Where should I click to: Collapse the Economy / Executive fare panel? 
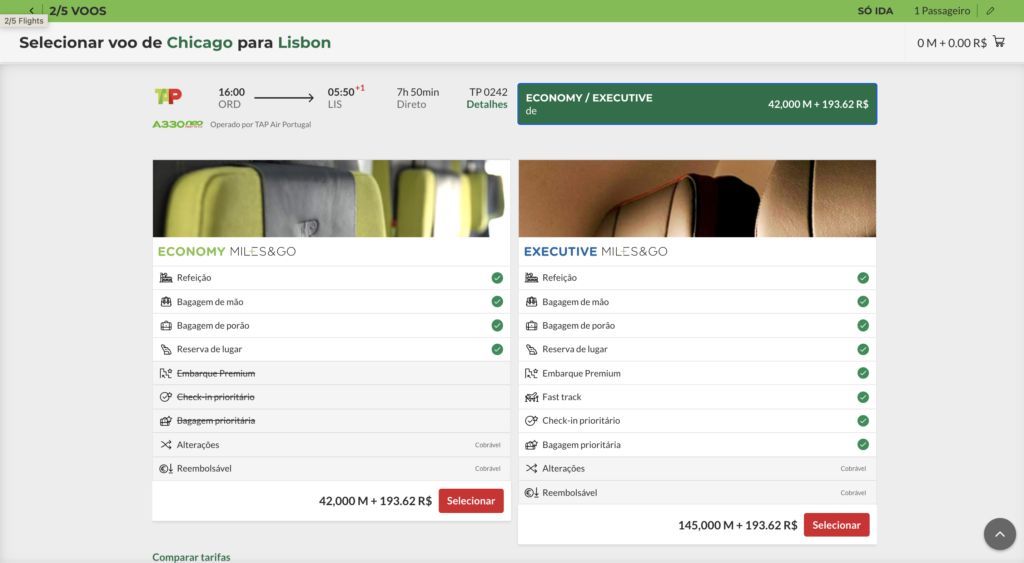697,104
